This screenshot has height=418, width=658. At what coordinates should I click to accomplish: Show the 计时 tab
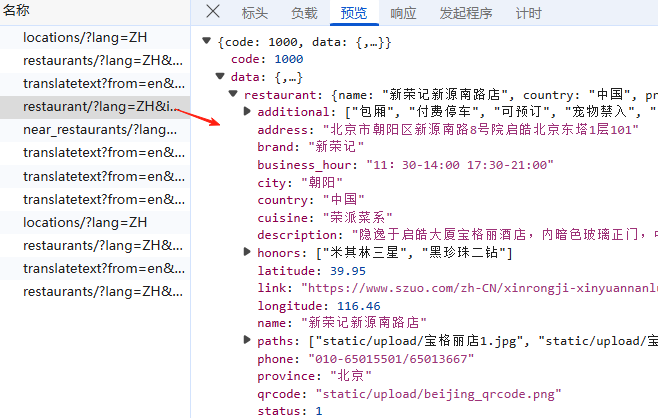point(528,13)
